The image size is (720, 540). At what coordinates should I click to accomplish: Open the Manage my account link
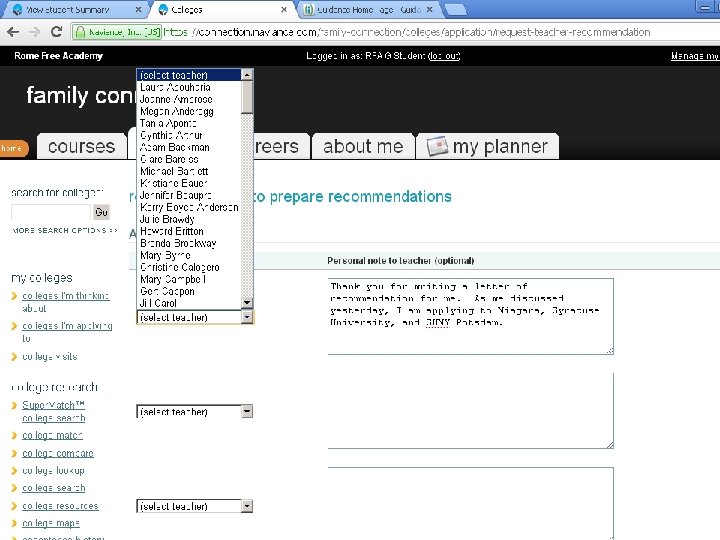point(695,56)
